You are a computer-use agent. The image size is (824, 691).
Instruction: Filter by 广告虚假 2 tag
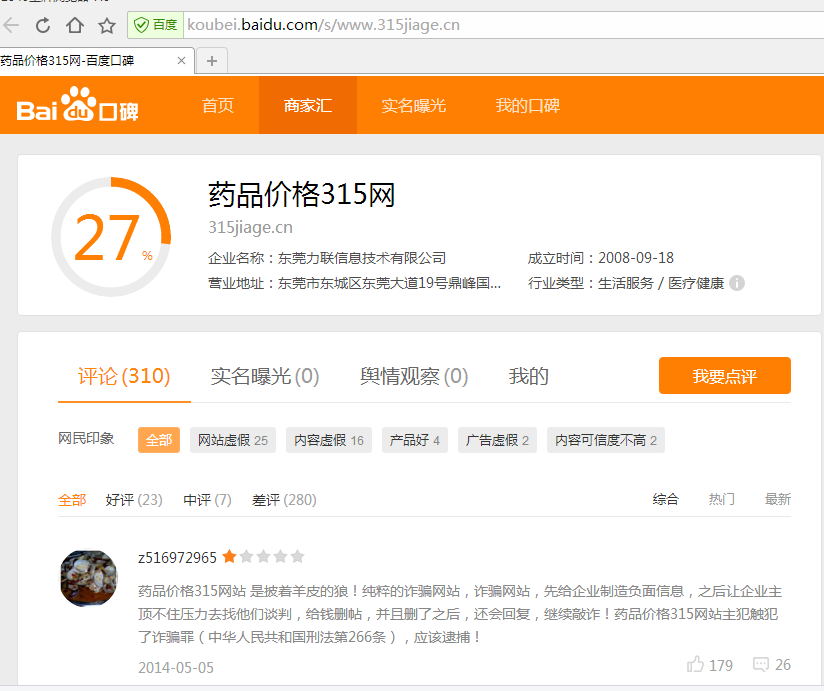click(x=497, y=440)
